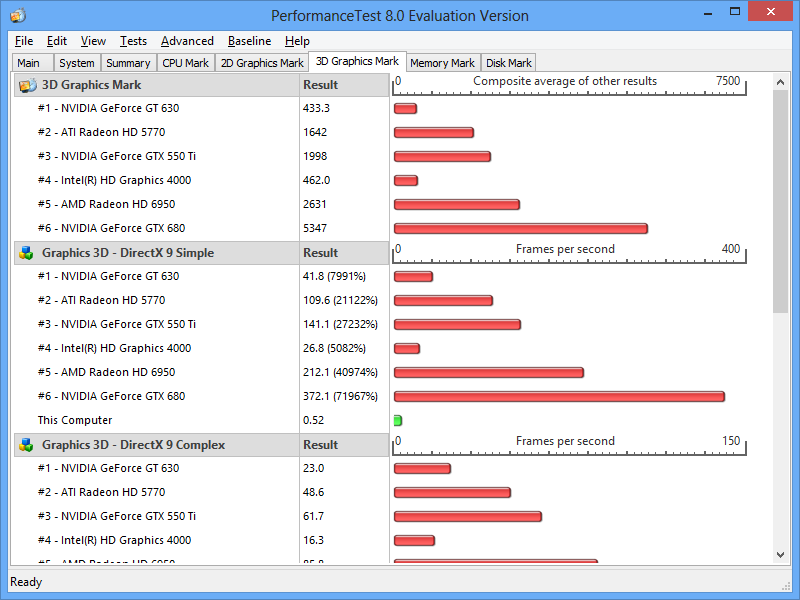Select NVIDIA GeForce GTX 680 under 3D Graphics Mark

point(111,228)
